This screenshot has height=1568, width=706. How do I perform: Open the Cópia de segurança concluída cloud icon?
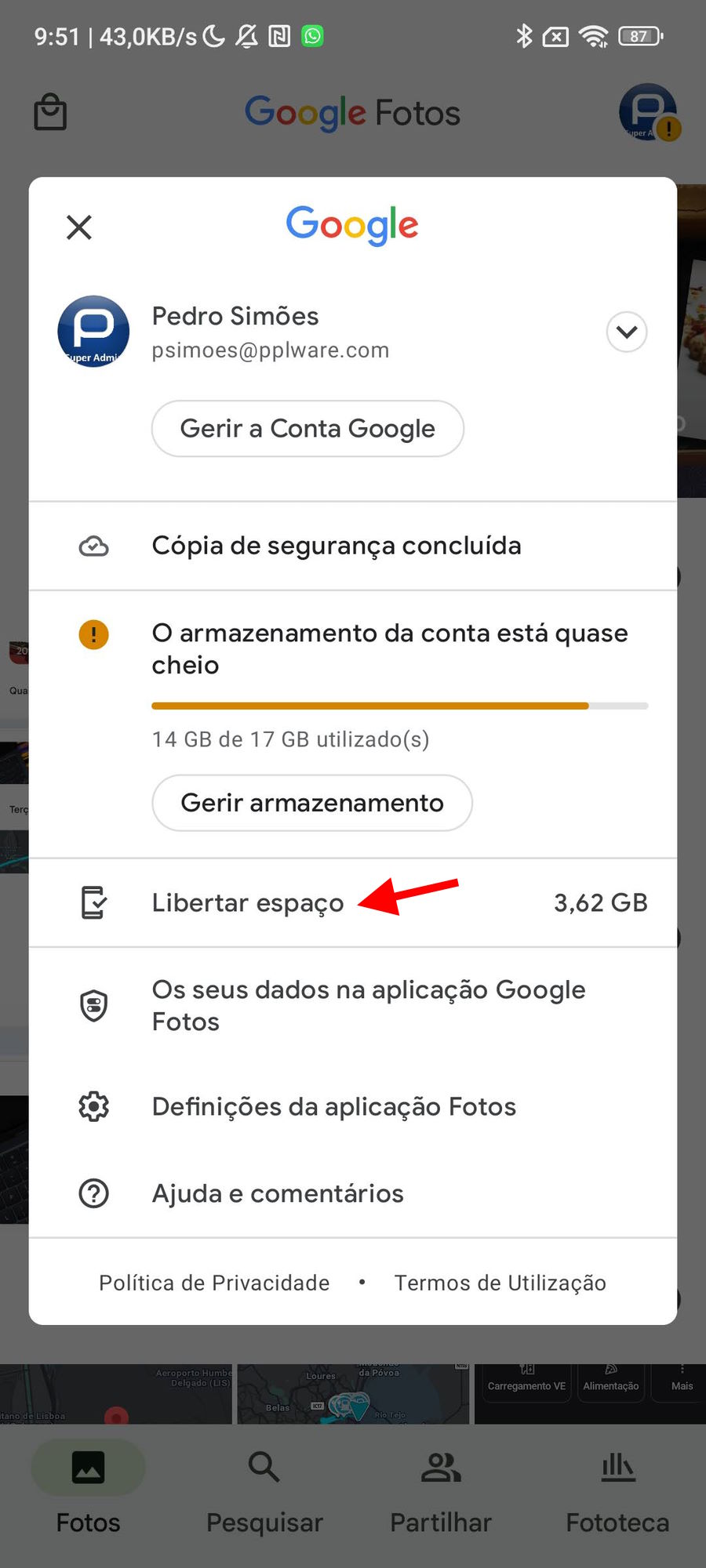(94, 546)
